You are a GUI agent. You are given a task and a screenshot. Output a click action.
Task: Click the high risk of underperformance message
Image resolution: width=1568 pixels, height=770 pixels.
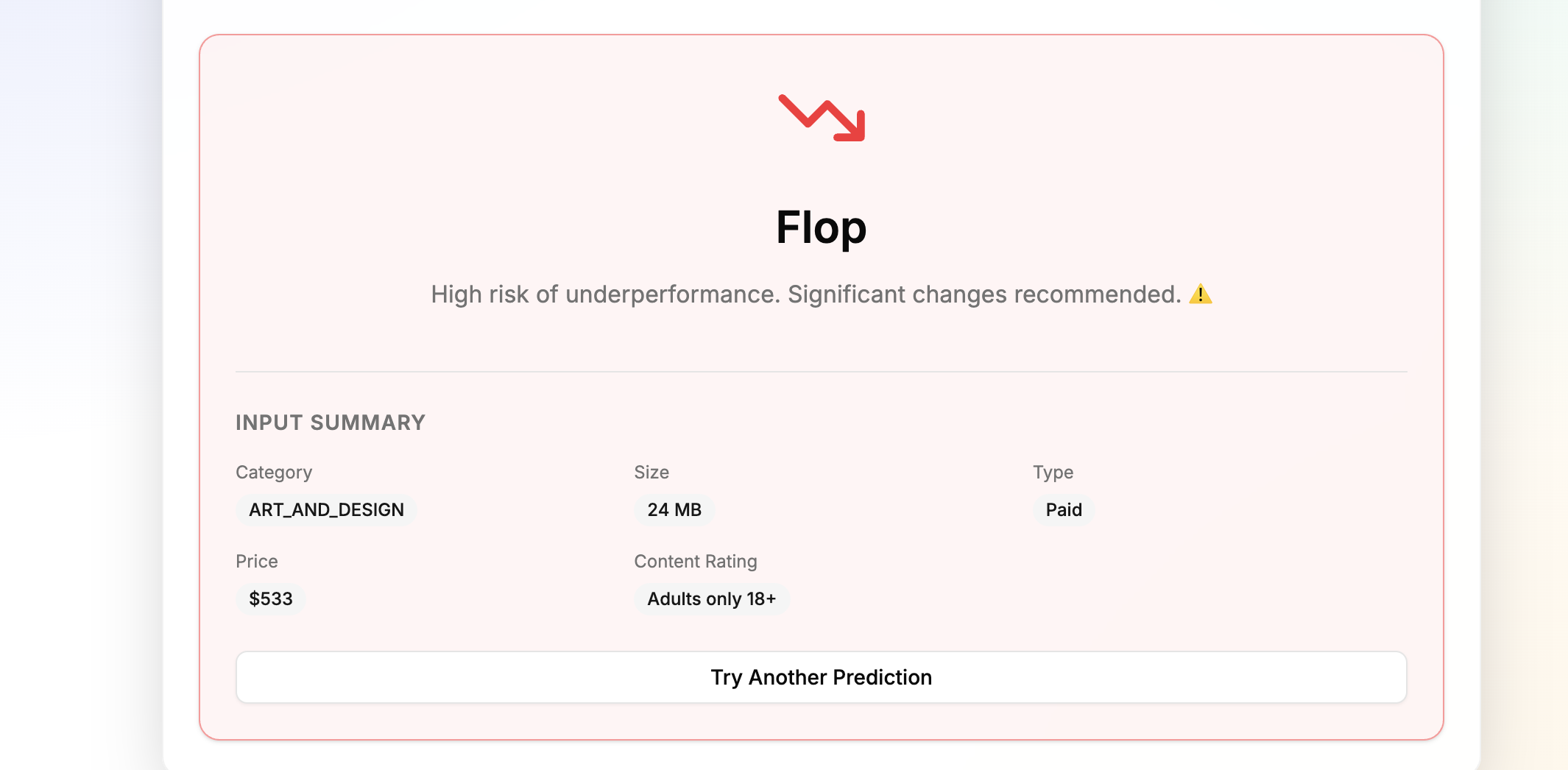pos(605,294)
